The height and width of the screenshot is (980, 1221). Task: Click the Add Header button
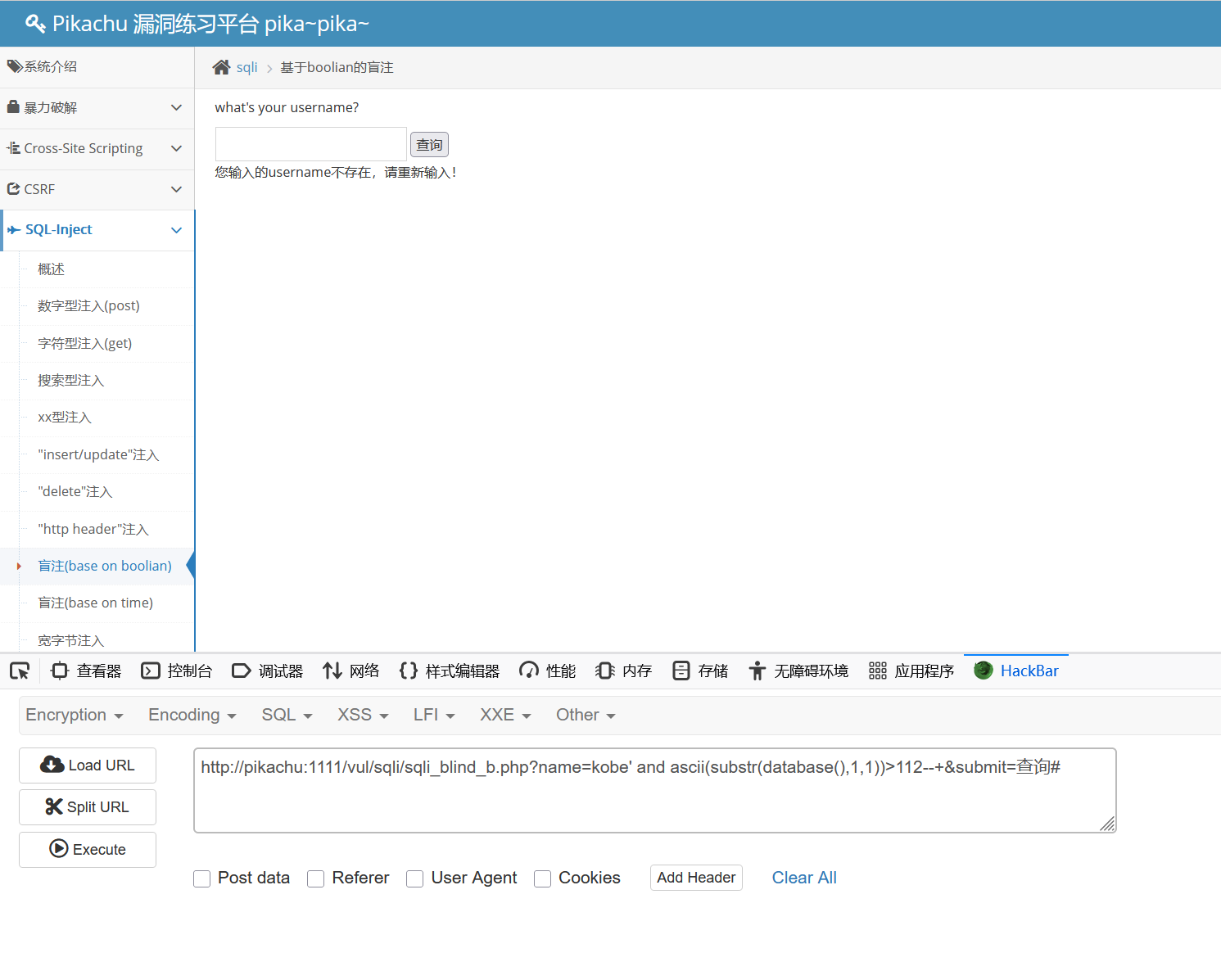(696, 878)
